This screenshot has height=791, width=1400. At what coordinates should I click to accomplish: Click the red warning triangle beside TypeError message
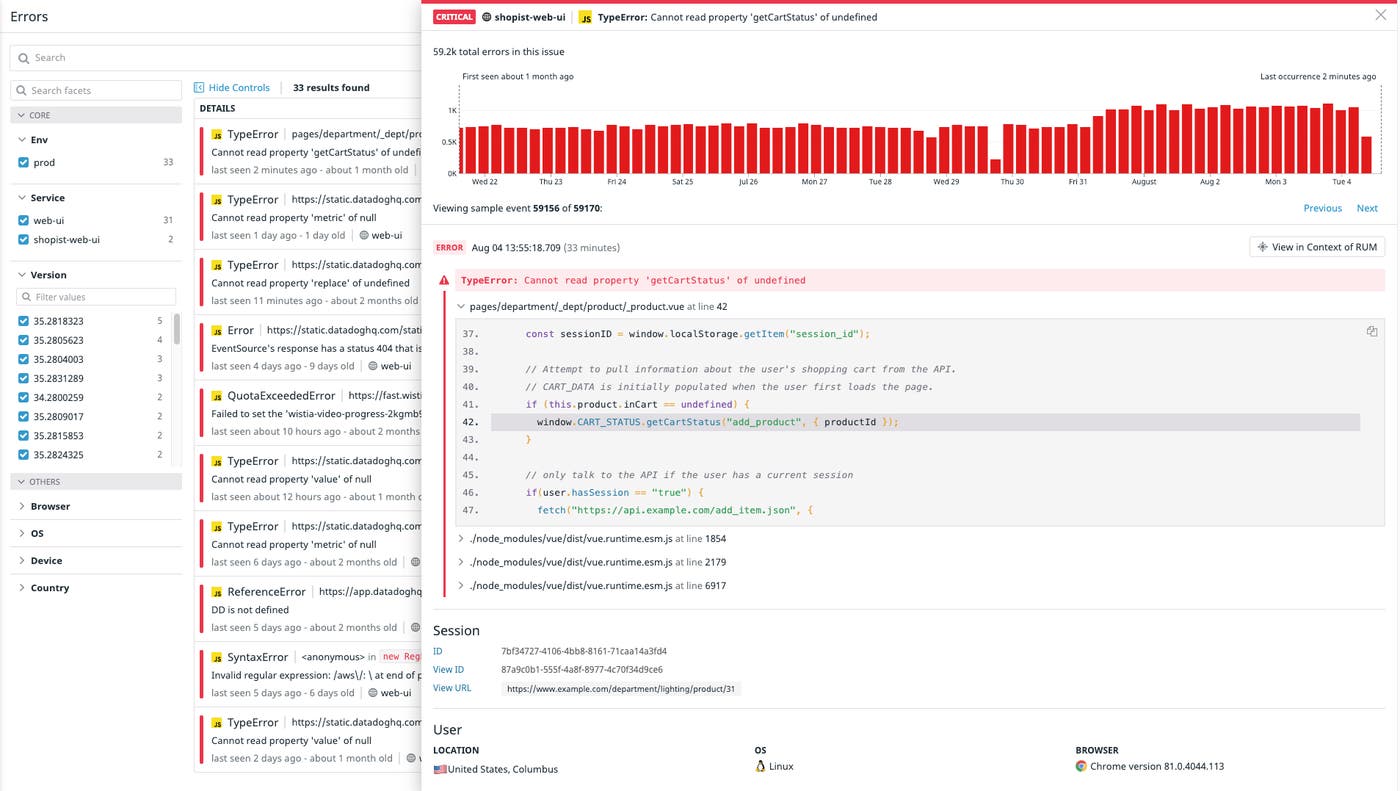445,281
